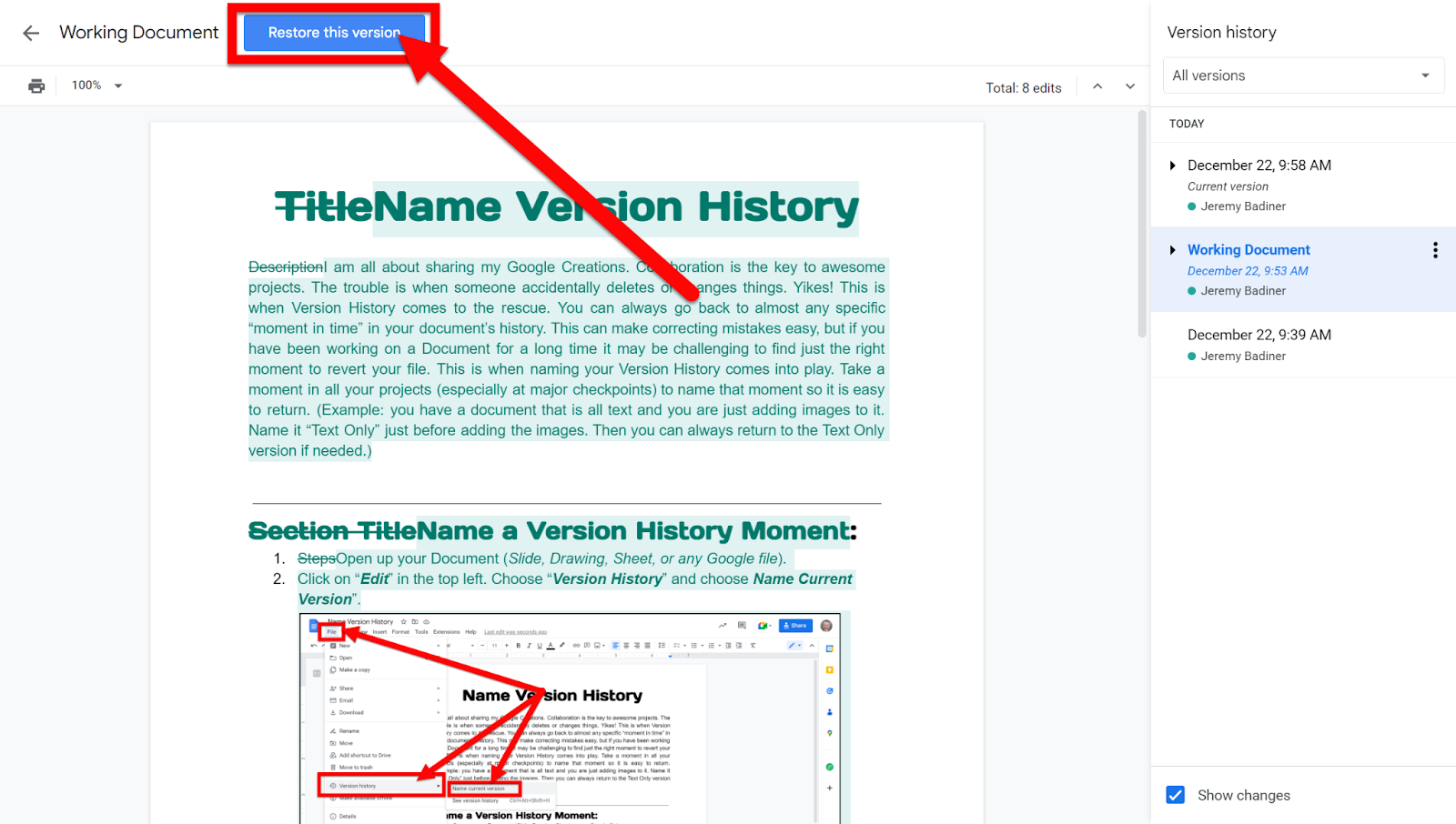Click the document vertical scrollbar
The image size is (1456, 824).
pyautogui.click(x=1142, y=224)
